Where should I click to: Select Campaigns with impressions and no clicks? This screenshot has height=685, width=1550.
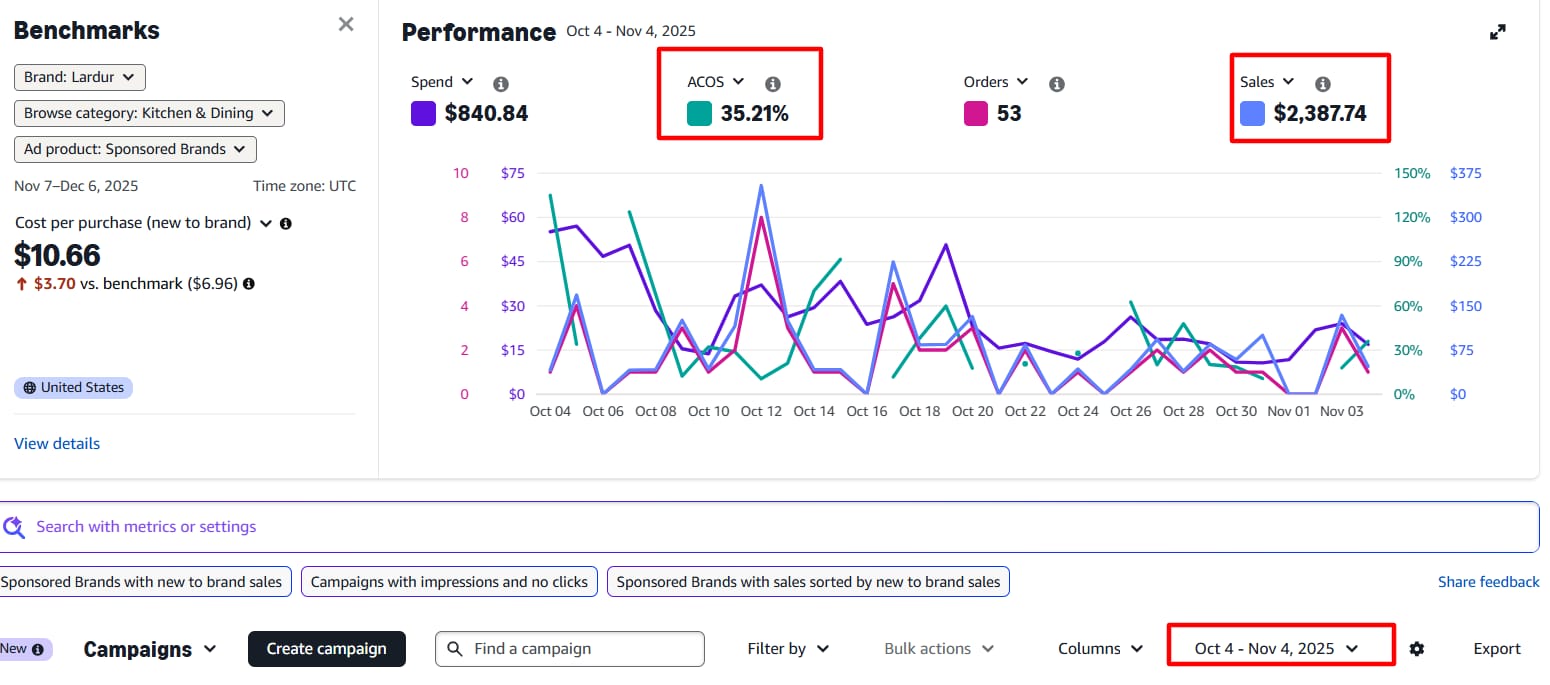coord(449,582)
